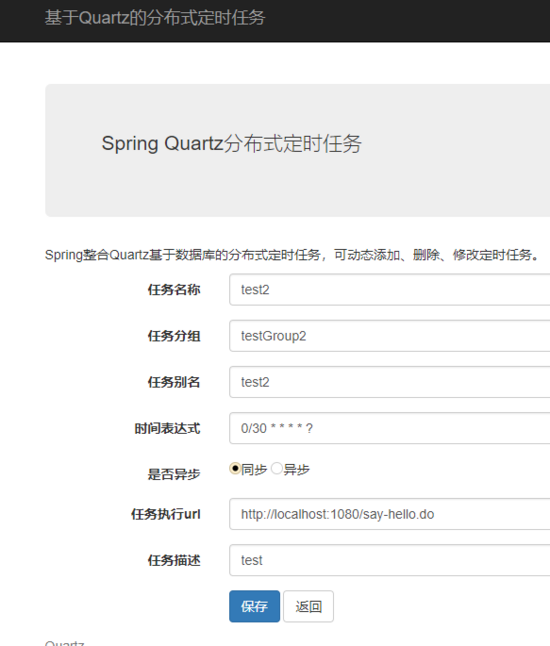Click the 是否异步 label
This screenshot has width=550, height=646.
pos(174,474)
